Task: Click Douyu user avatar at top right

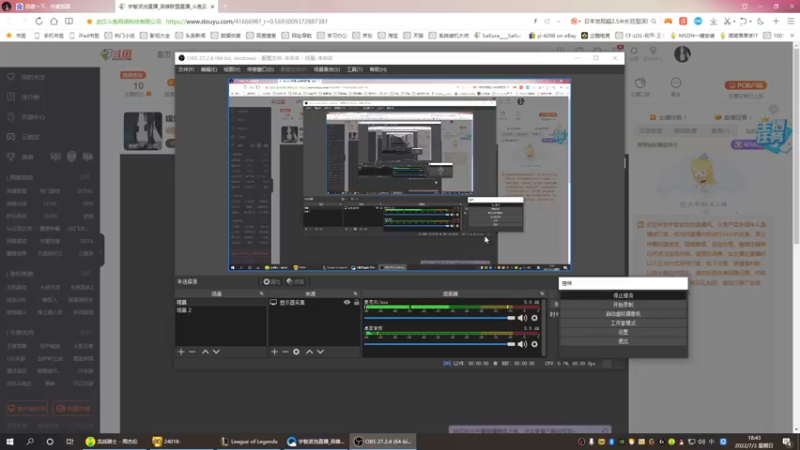Action: coord(682,54)
